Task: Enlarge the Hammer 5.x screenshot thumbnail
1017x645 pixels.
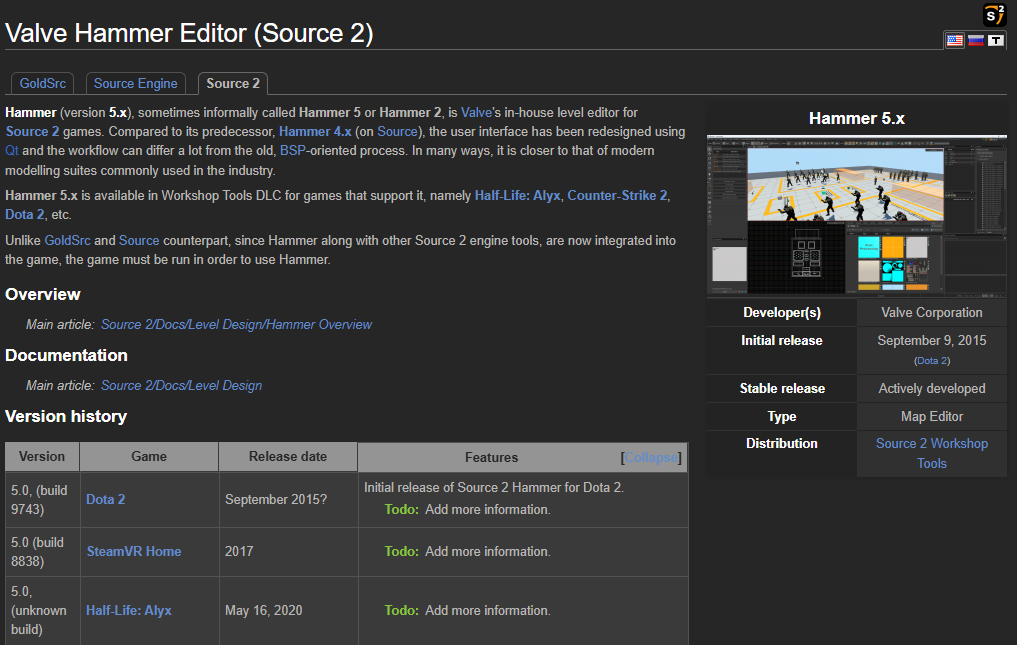Action: [x=857, y=215]
